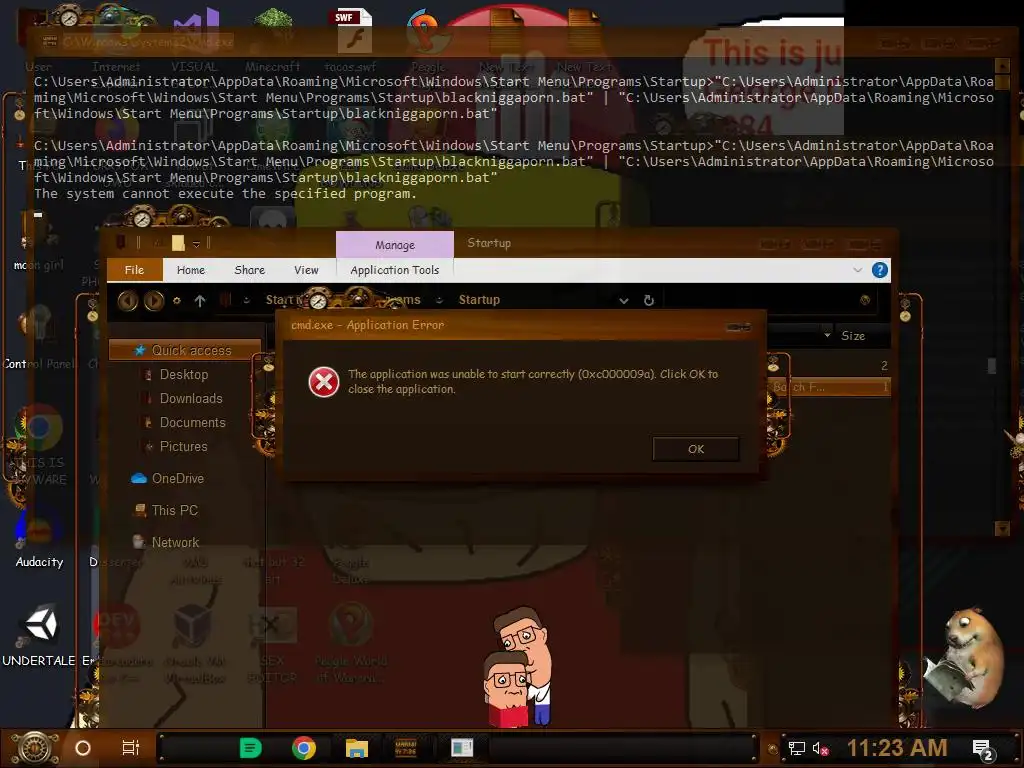Select the Control Panel desktop icon

click(x=39, y=337)
